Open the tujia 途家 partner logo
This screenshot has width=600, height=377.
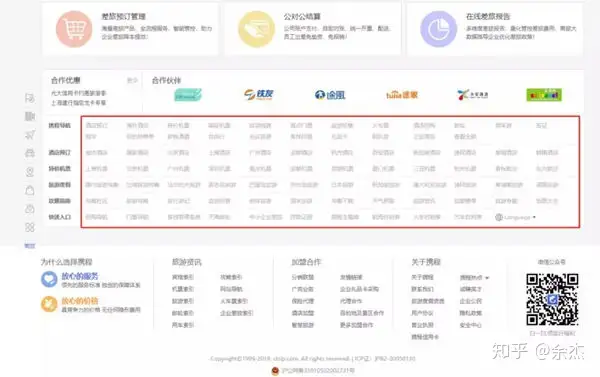tap(402, 95)
